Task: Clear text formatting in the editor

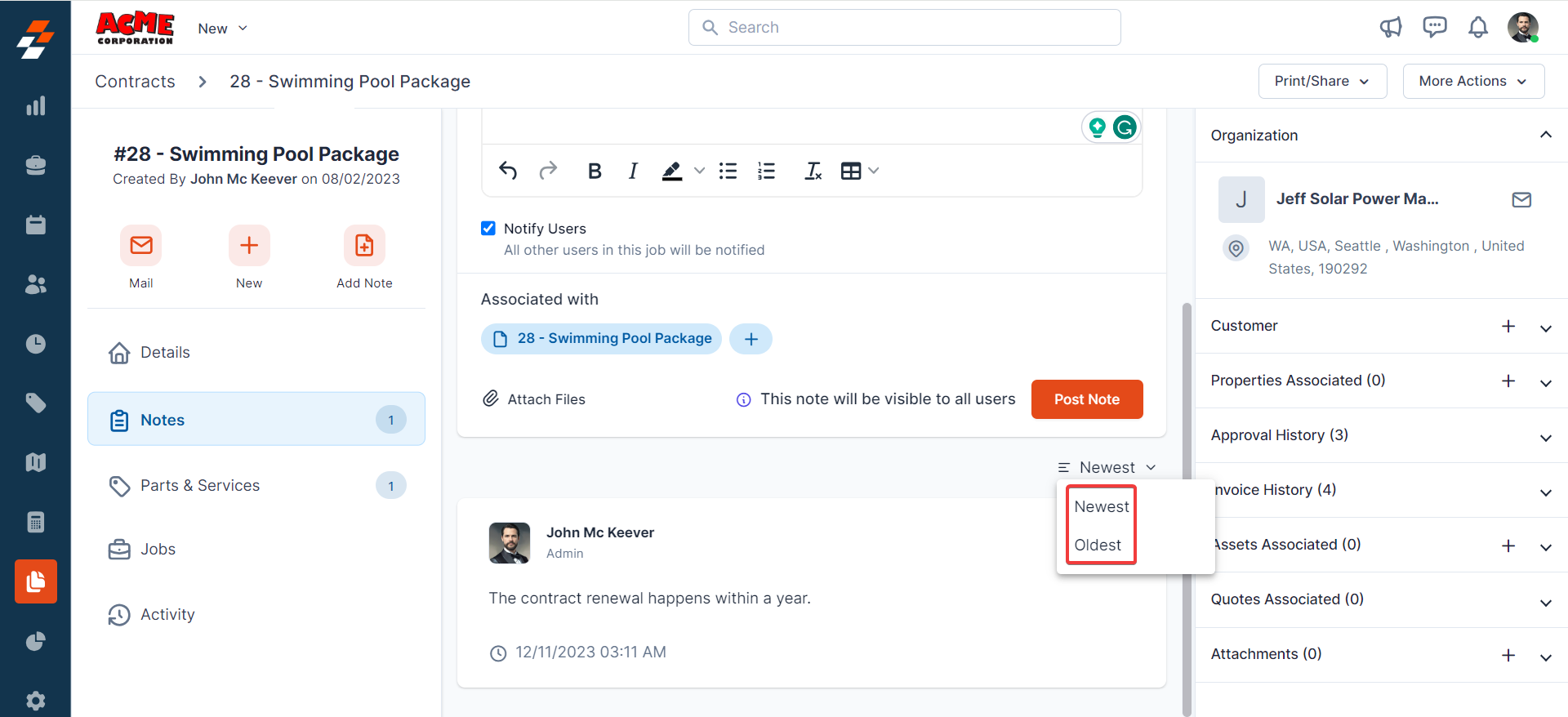Action: tap(813, 171)
